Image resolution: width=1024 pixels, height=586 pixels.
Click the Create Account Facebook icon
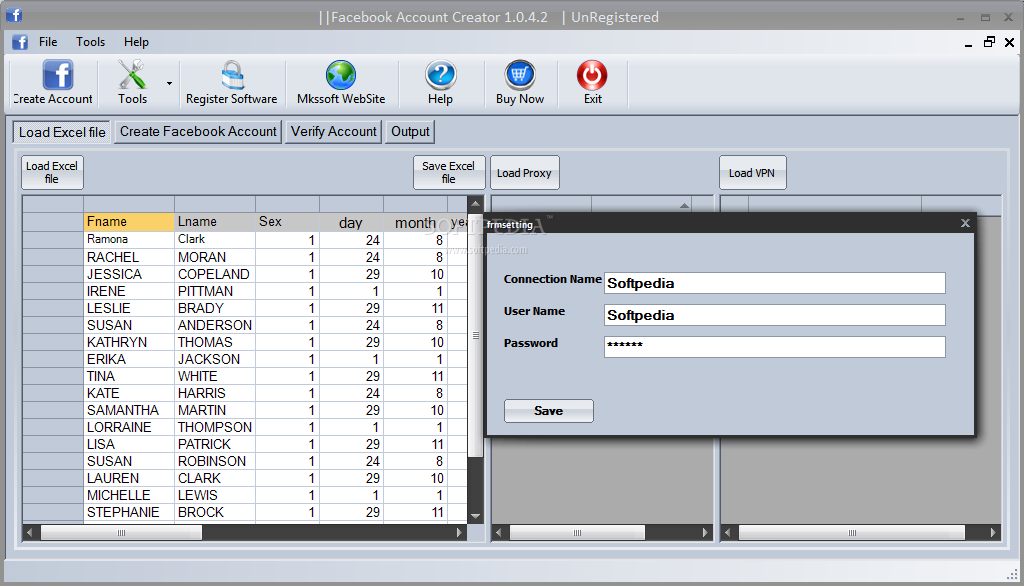pos(57,74)
